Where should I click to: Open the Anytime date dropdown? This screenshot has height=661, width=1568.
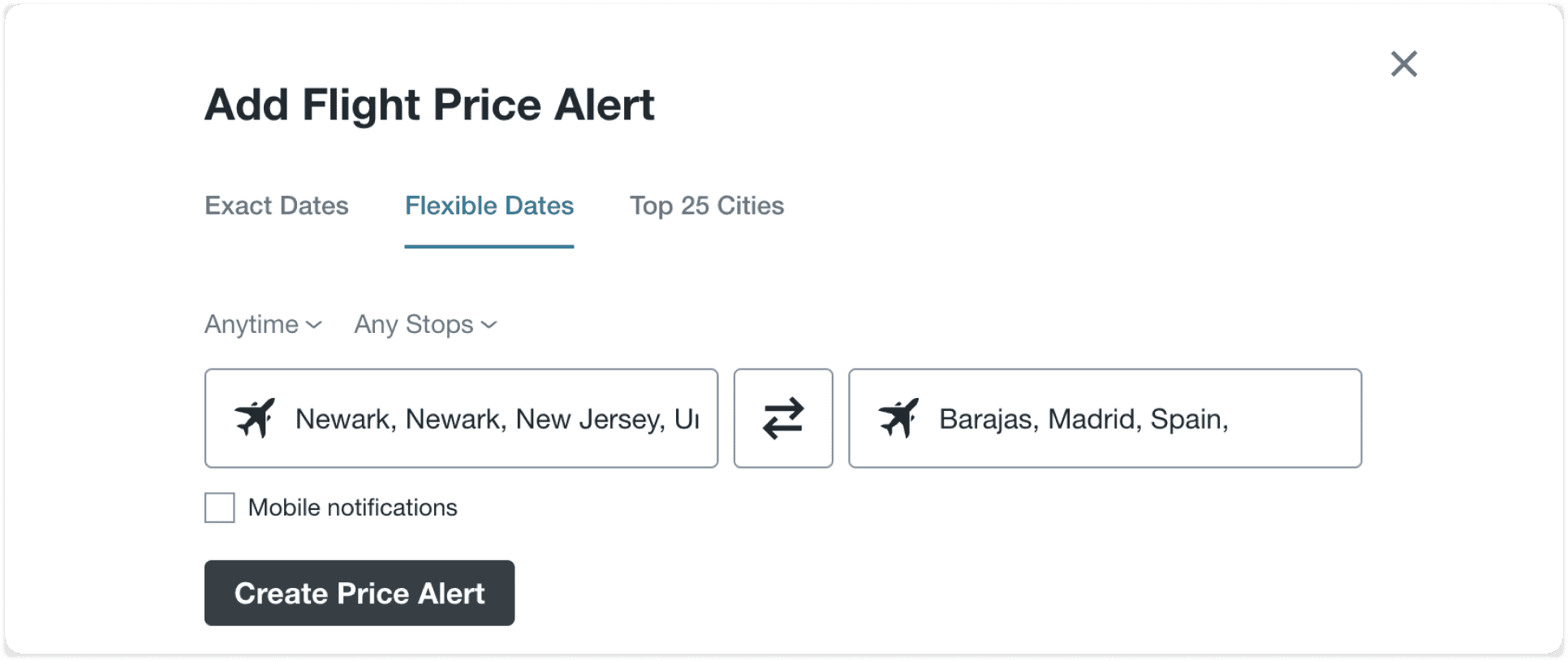263,324
